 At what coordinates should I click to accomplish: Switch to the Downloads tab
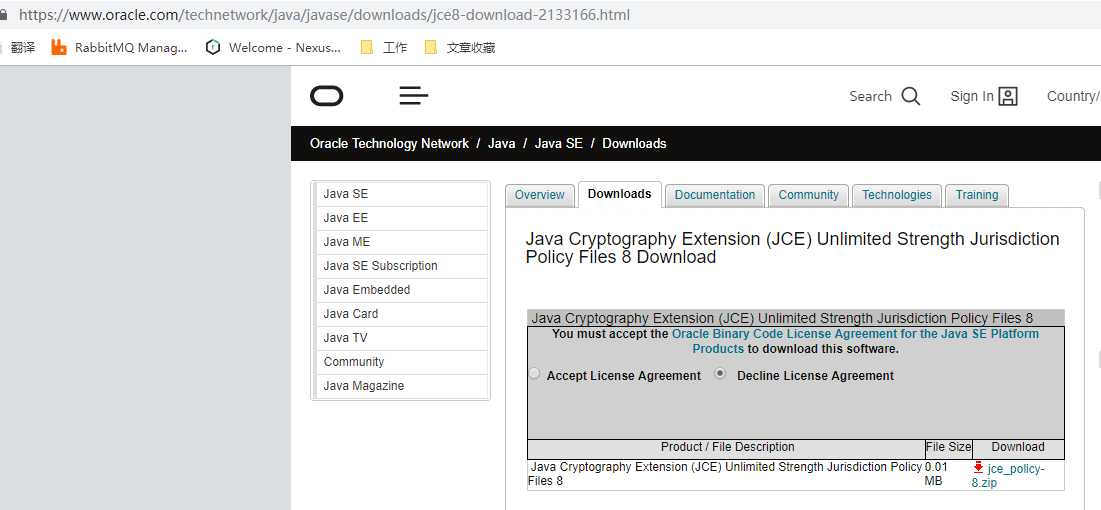619,194
